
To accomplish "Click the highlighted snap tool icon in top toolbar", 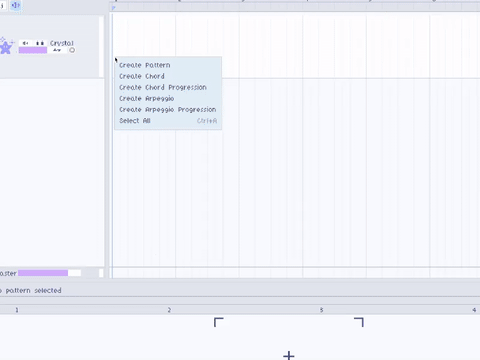I will coord(15,5).
